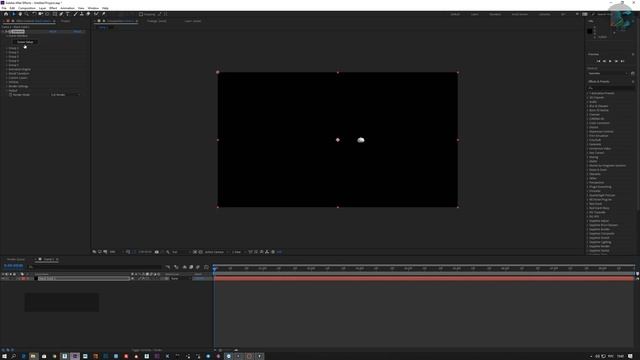The width and height of the screenshot is (640, 360).
Task: Click Reset on the Element effect
Action: click(x=53, y=31)
